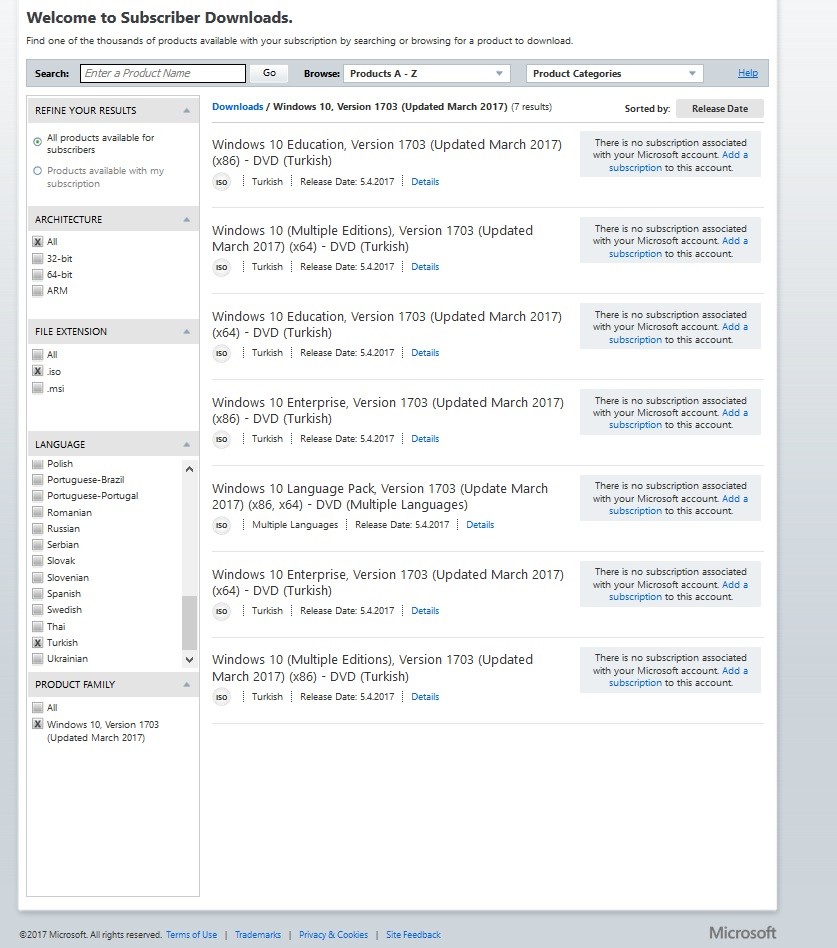
Task: Click ISO icon for Multiple Editions x64
Action: click(x=222, y=267)
